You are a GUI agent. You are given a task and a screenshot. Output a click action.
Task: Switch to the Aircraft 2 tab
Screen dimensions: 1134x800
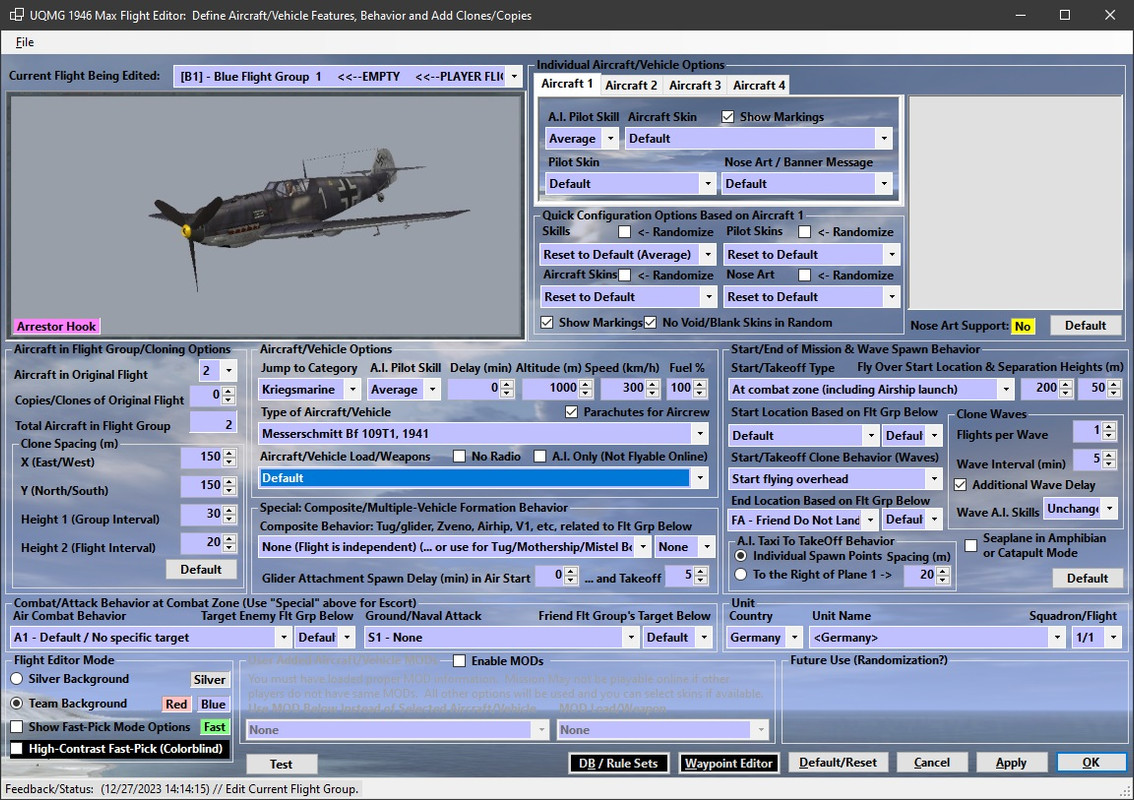pos(631,85)
